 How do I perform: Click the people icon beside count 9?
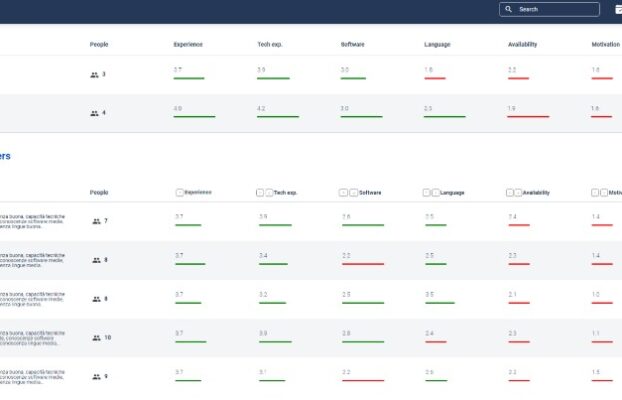(97, 377)
